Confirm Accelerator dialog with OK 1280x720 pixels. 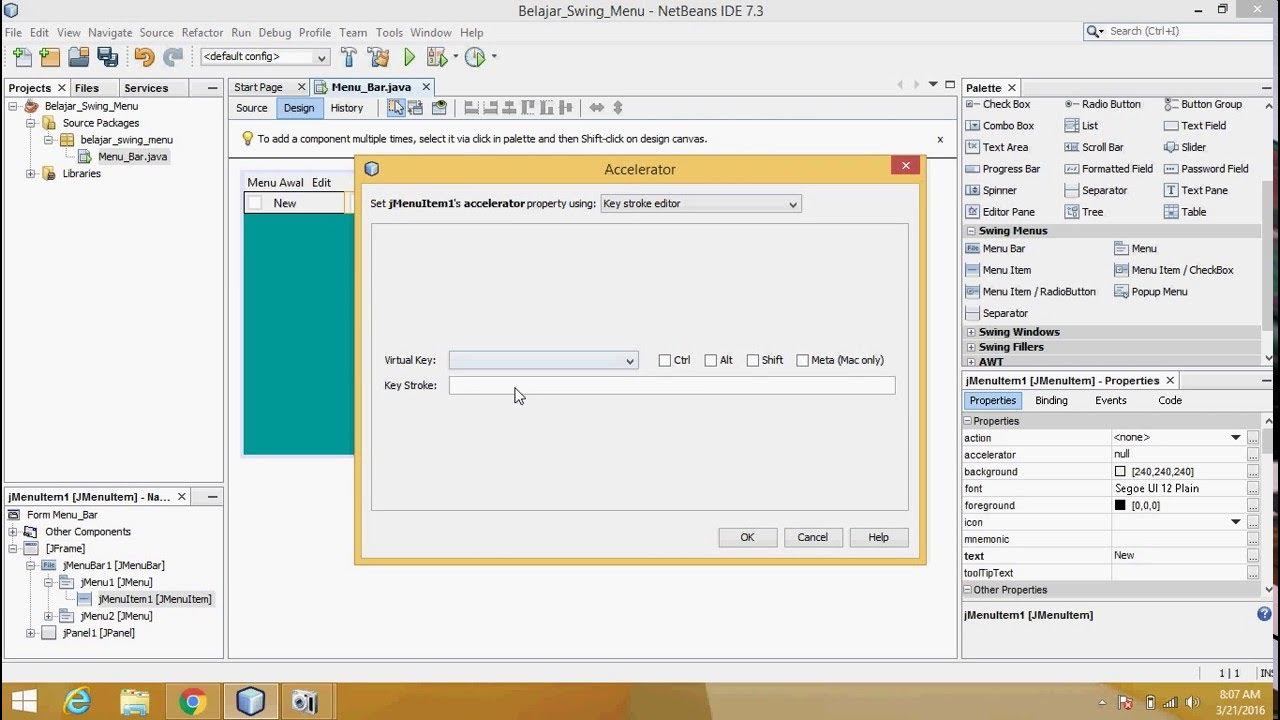pyautogui.click(x=747, y=537)
